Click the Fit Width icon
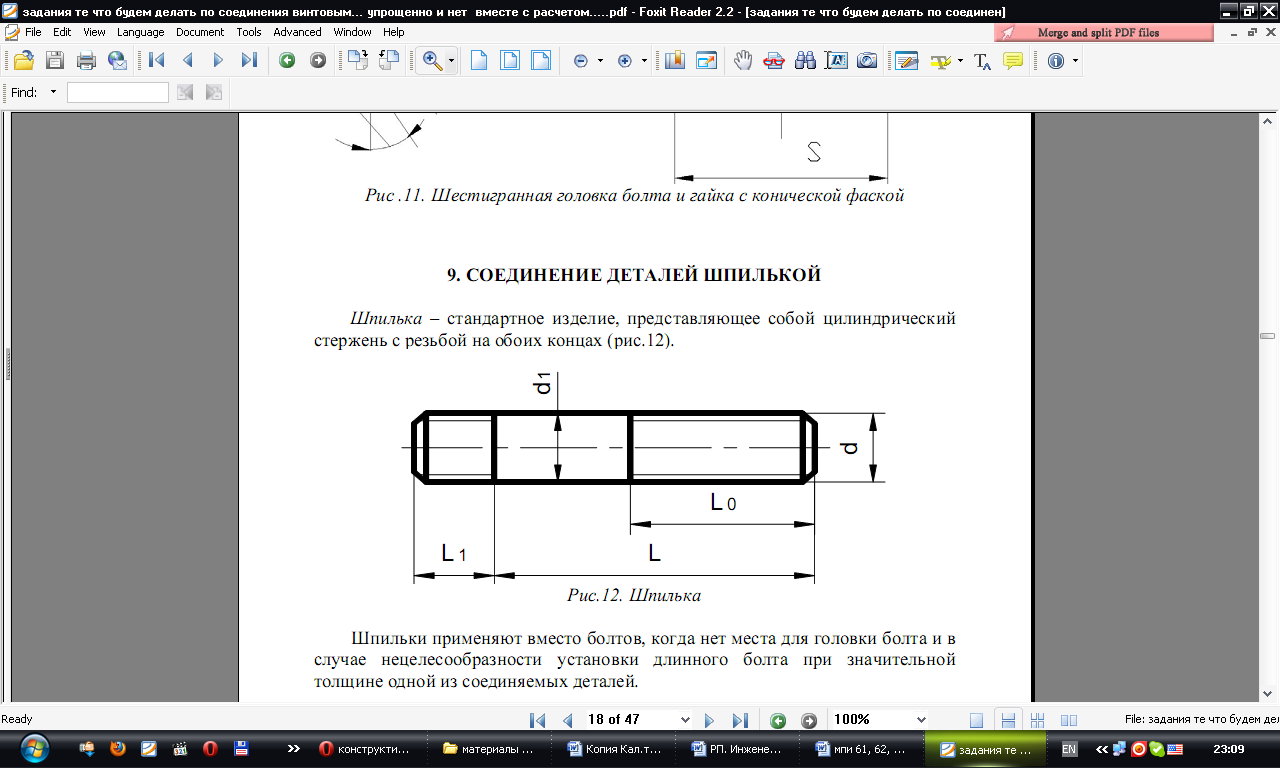Viewport: 1280px width, 768px height. (541, 61)
